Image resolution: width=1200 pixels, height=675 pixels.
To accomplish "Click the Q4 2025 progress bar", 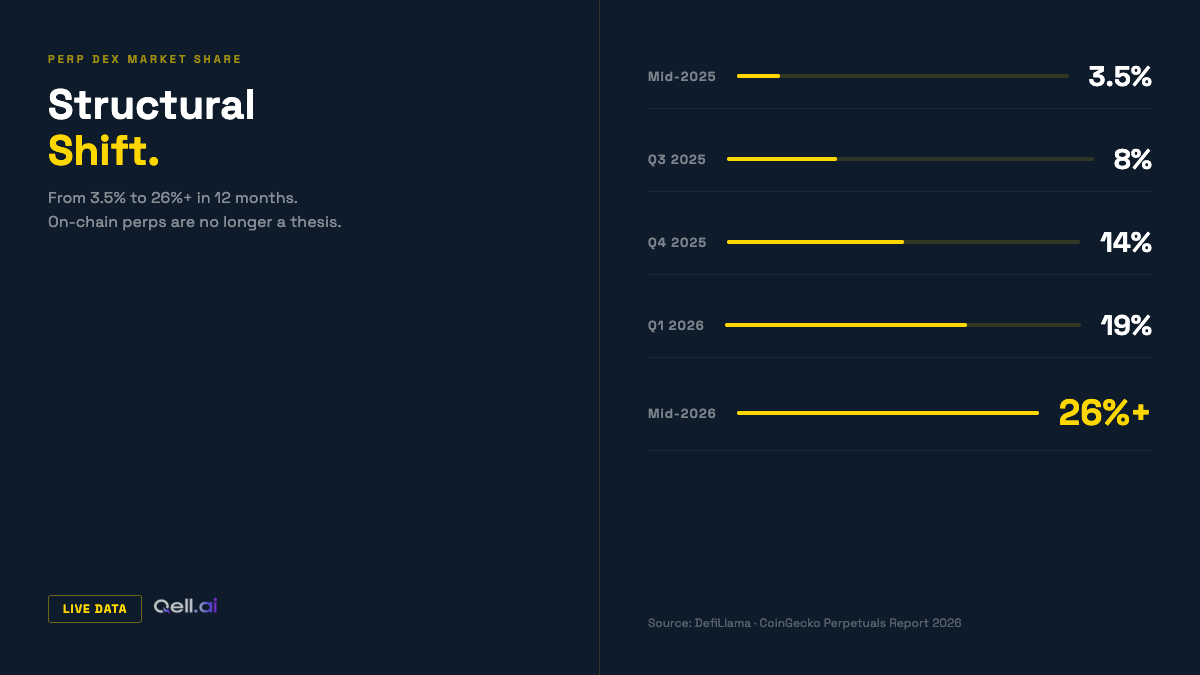I will pyautogui.click(x=903, y=242).
